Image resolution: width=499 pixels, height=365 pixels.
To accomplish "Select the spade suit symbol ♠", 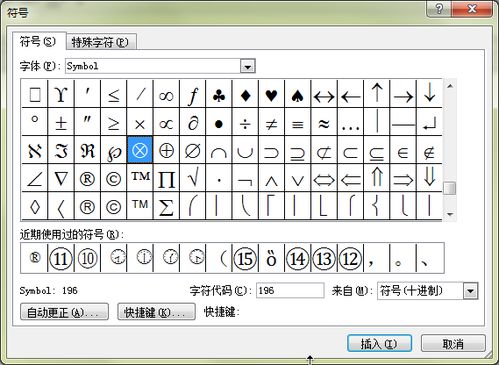I will point(298,94).
